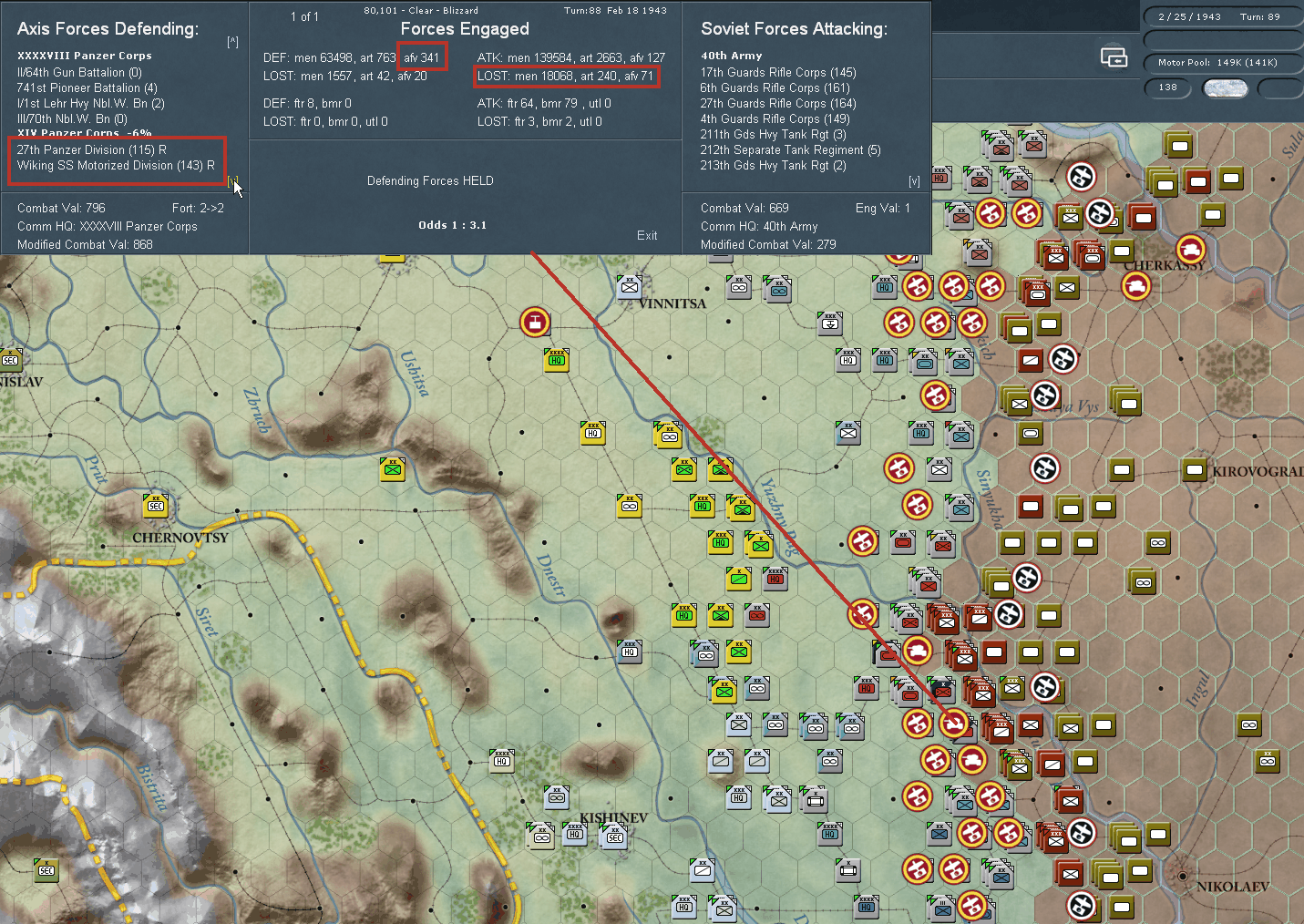Open the II/64th Gun Battalion entry
Viewport: 1304px width, 924px height.
pos(79,72)
